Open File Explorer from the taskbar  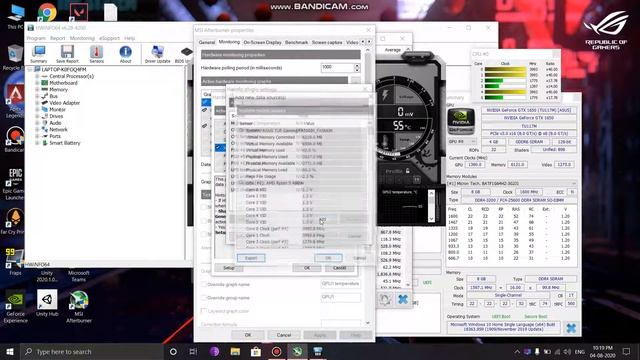pyautogui.click(x=235, y=351)
